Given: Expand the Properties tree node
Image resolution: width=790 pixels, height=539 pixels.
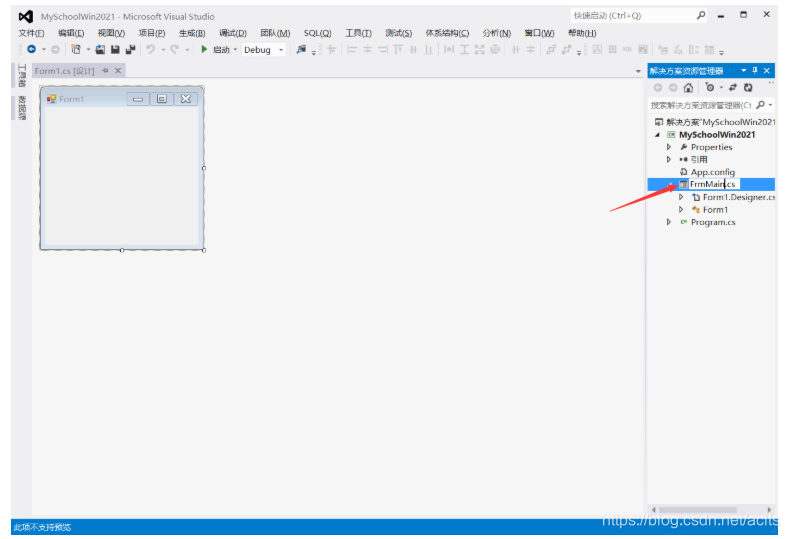Looking at the screenshot, I should pyautogui.click(x=669, y=147).
